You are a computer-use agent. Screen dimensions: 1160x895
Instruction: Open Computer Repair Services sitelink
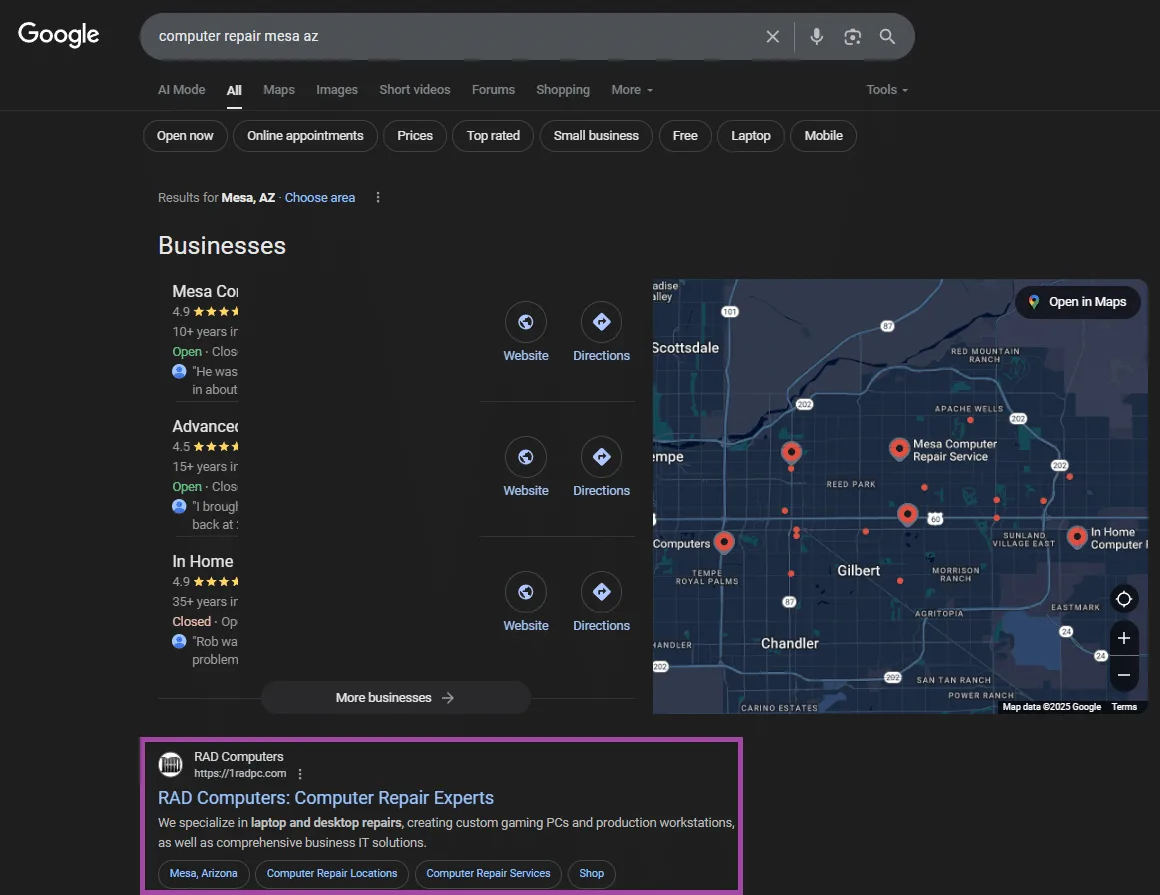(488, 874)
